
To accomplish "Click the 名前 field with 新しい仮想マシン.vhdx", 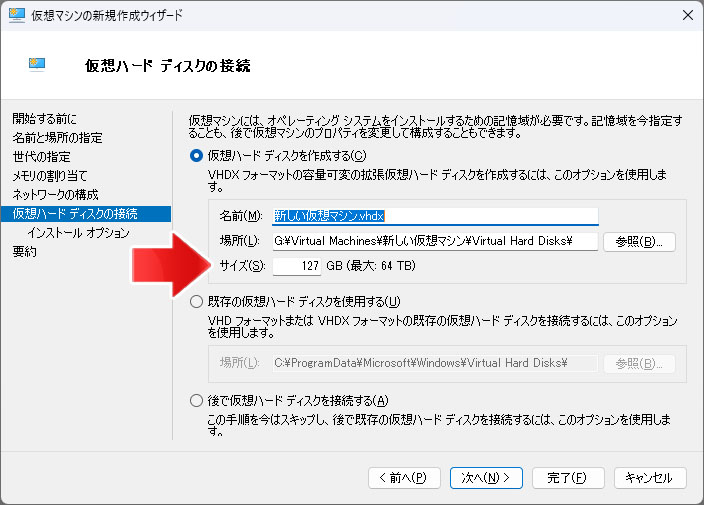I will click(x=435, y=216).
